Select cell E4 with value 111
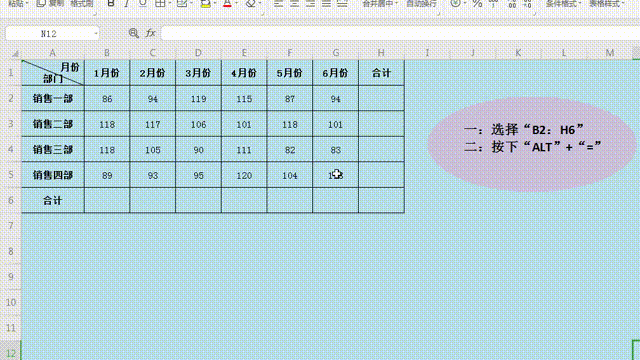The height and width of the screenshot is (360, 640). coord(244,149)
